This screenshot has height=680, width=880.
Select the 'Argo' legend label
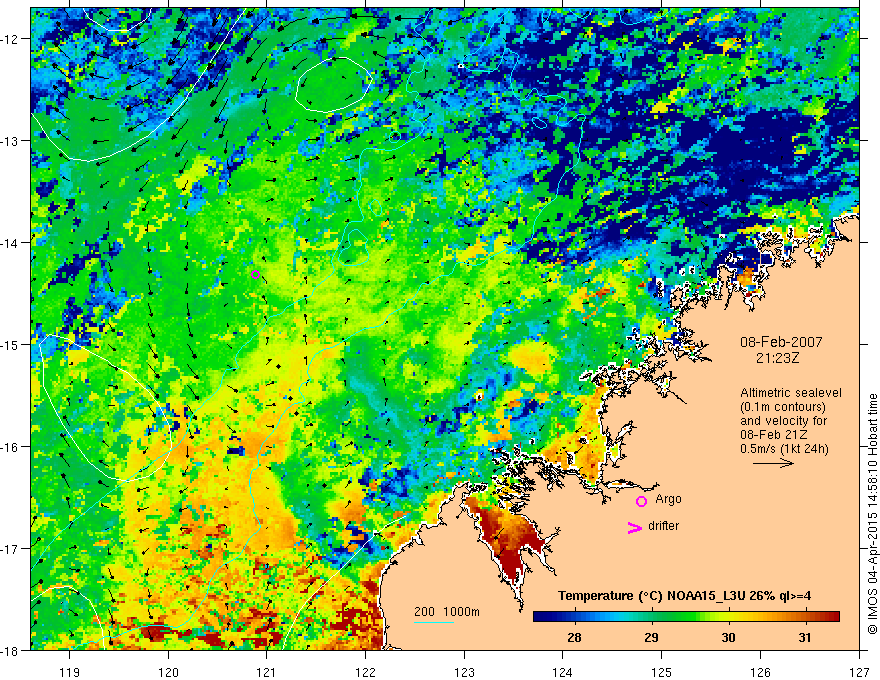668,499
